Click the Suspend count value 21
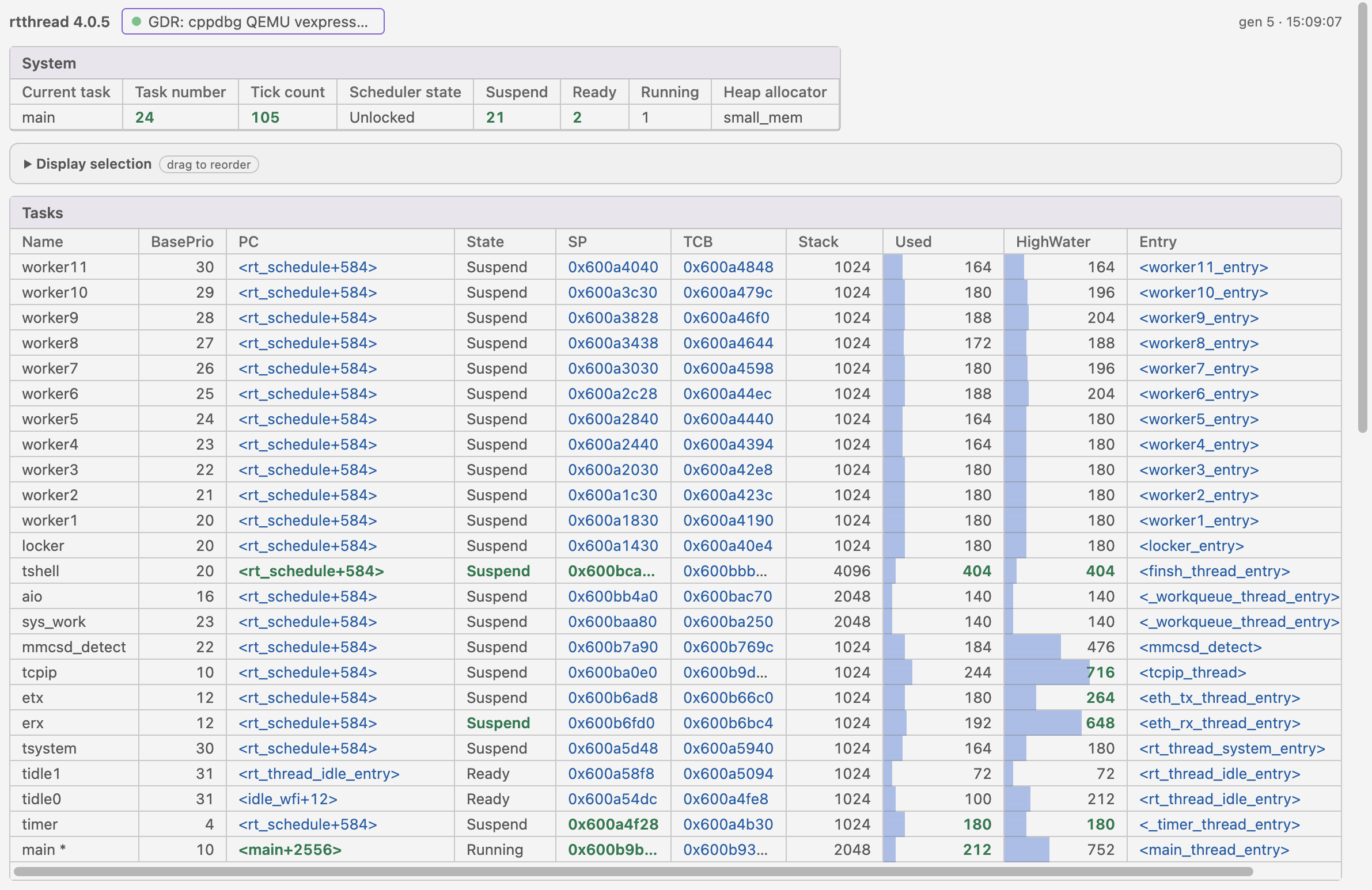 point(495,117)
